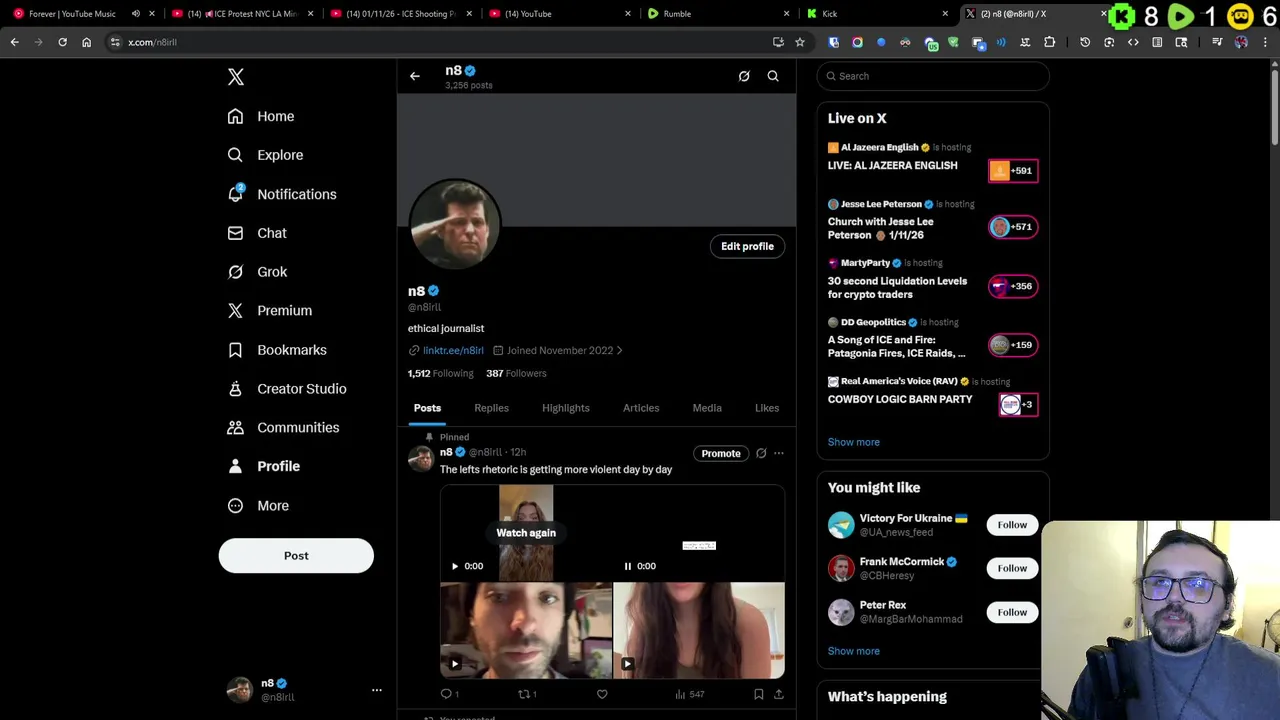Open the Home page
This screenshot has height=720, width=1280.
pos(261,116)
